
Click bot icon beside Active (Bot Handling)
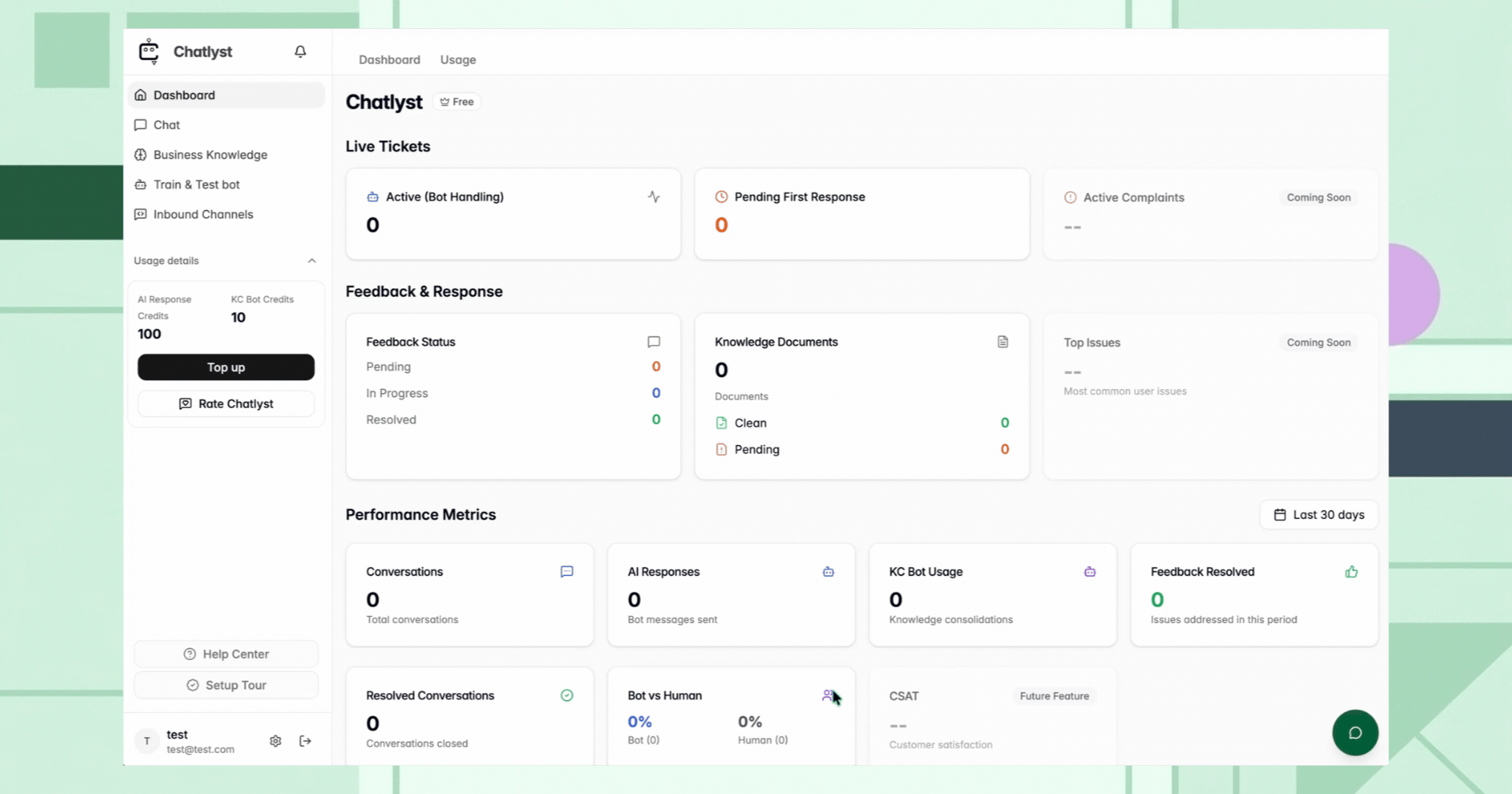pos(372,197)
